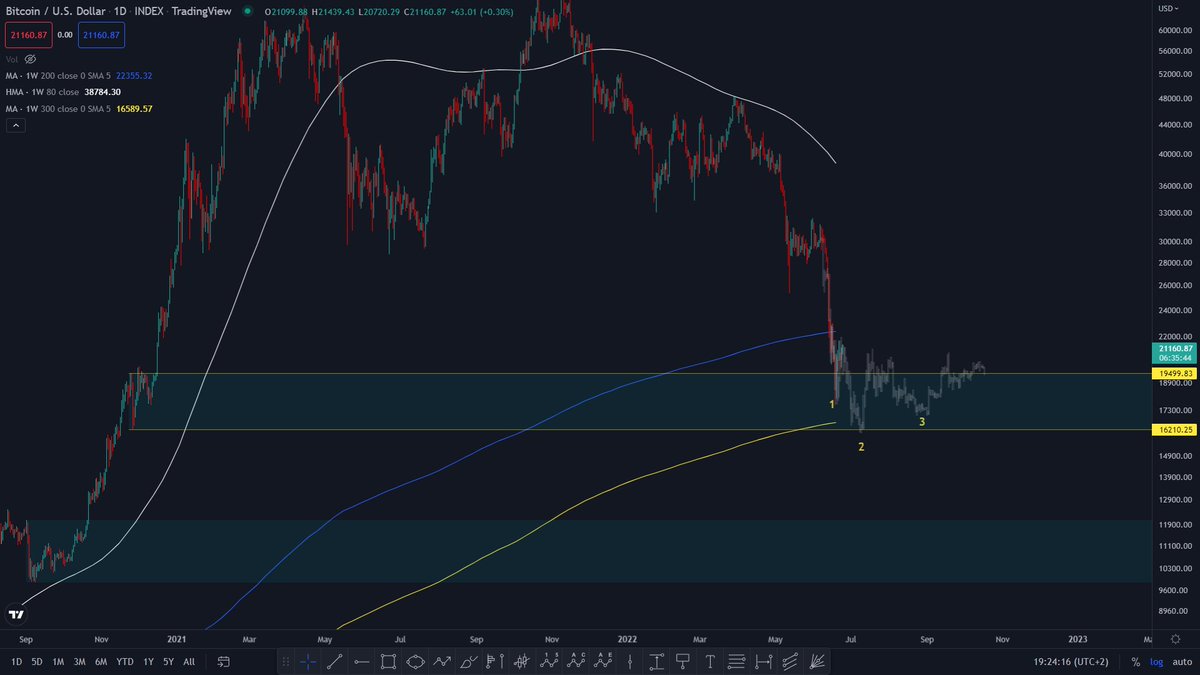The image size is (1200, 675).
Task: Select the Elliott wave 1-5 tool
Action: tap(549, 661)
